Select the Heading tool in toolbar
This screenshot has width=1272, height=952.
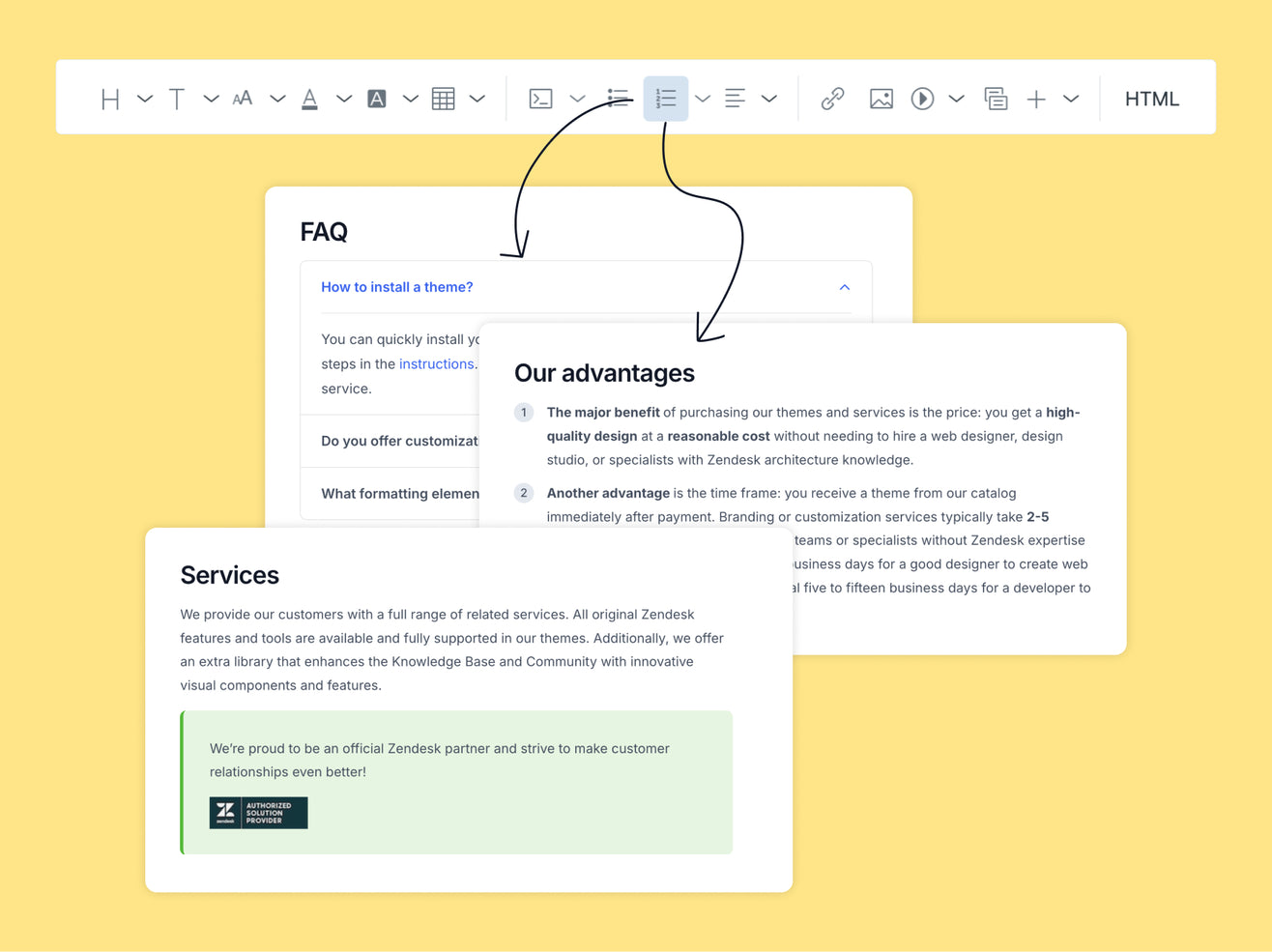[x=109, y=98]
